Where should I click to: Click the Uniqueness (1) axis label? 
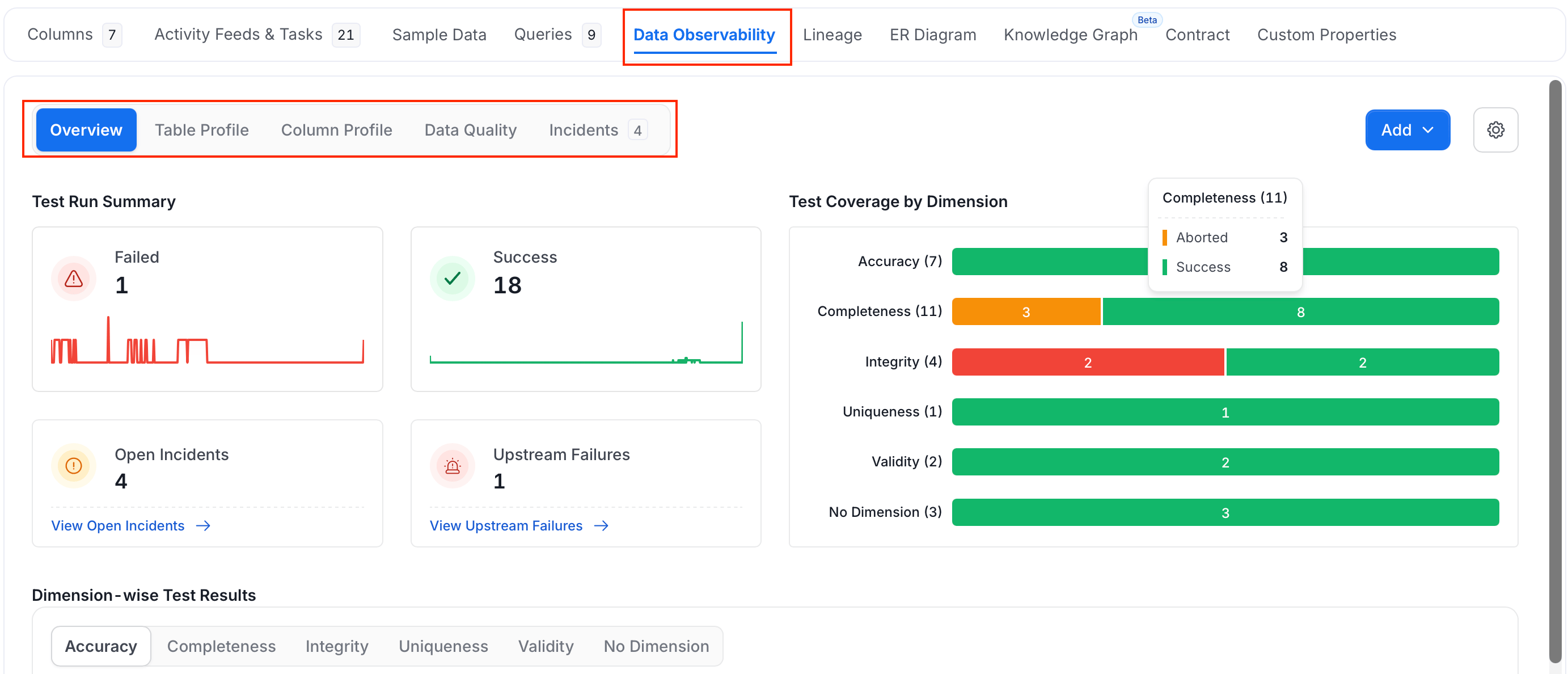[891, 411]
